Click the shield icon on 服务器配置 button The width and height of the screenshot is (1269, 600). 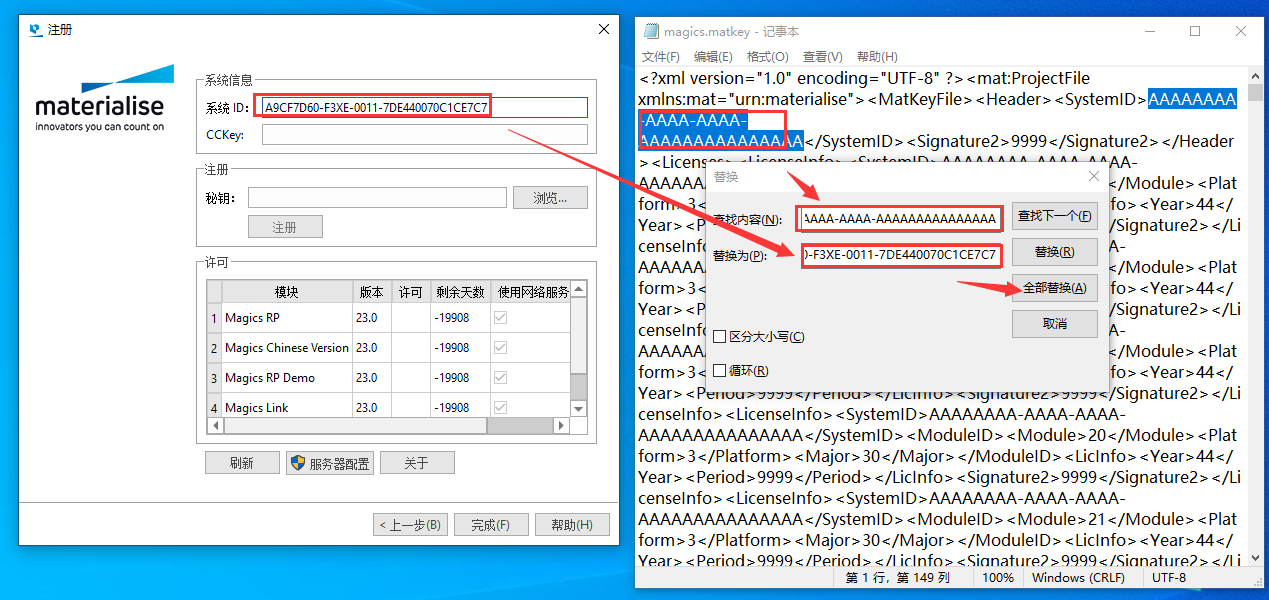tap(297, 463)
